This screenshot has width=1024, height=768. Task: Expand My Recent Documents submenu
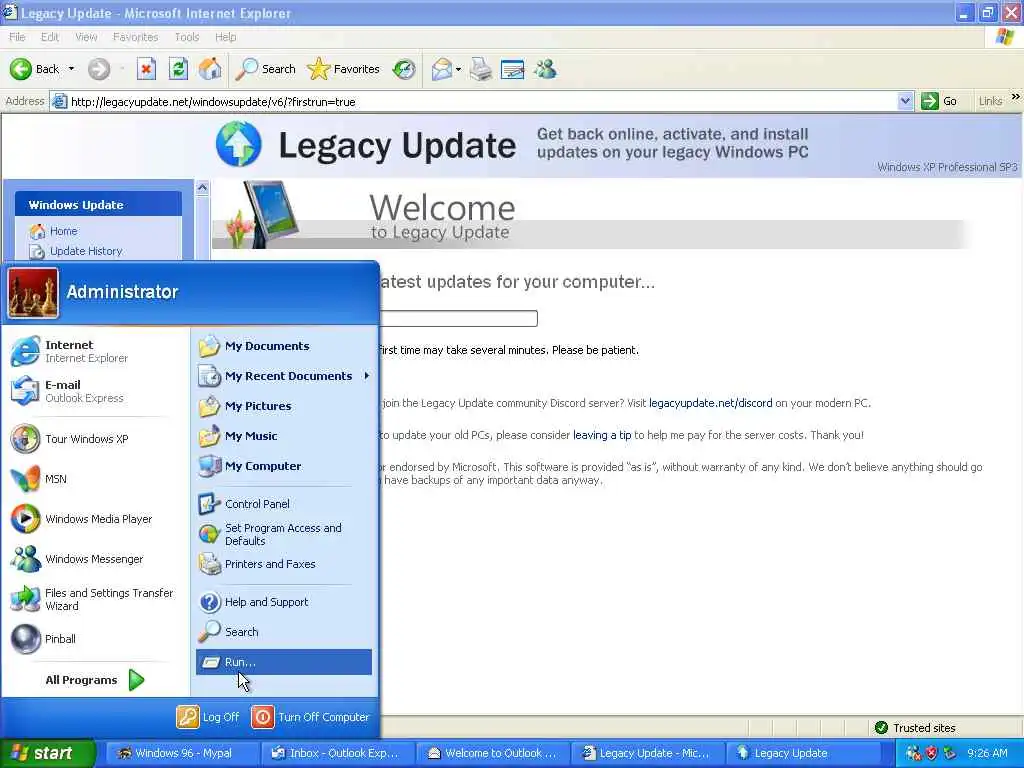coord(284,376)
